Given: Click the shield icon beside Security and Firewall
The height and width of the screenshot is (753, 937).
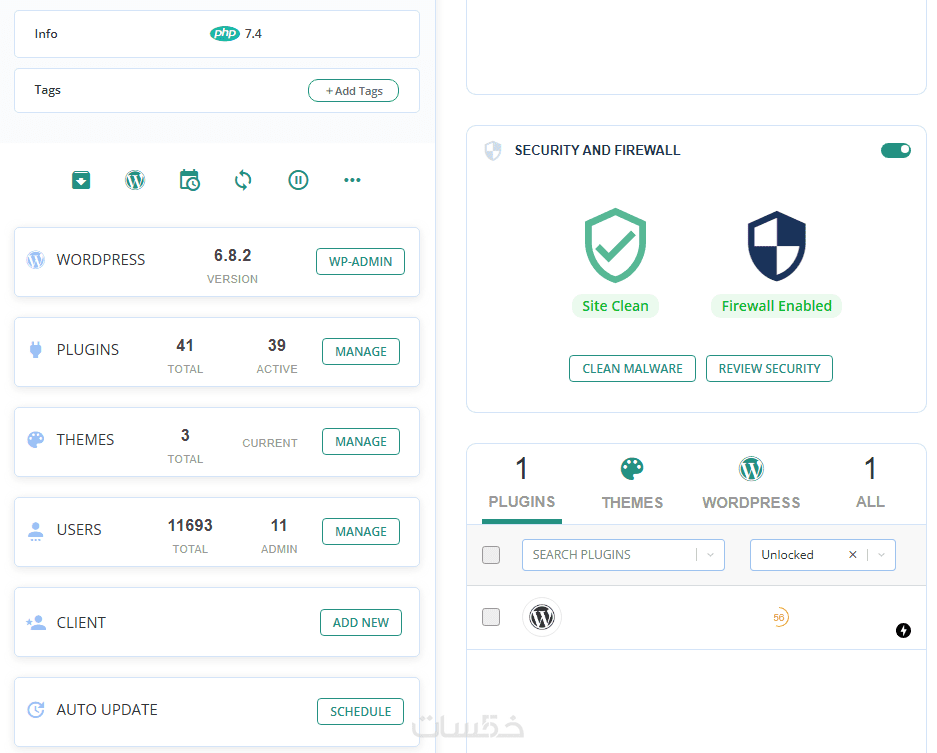Looking at the screenshot, I should tap(493, 151).
